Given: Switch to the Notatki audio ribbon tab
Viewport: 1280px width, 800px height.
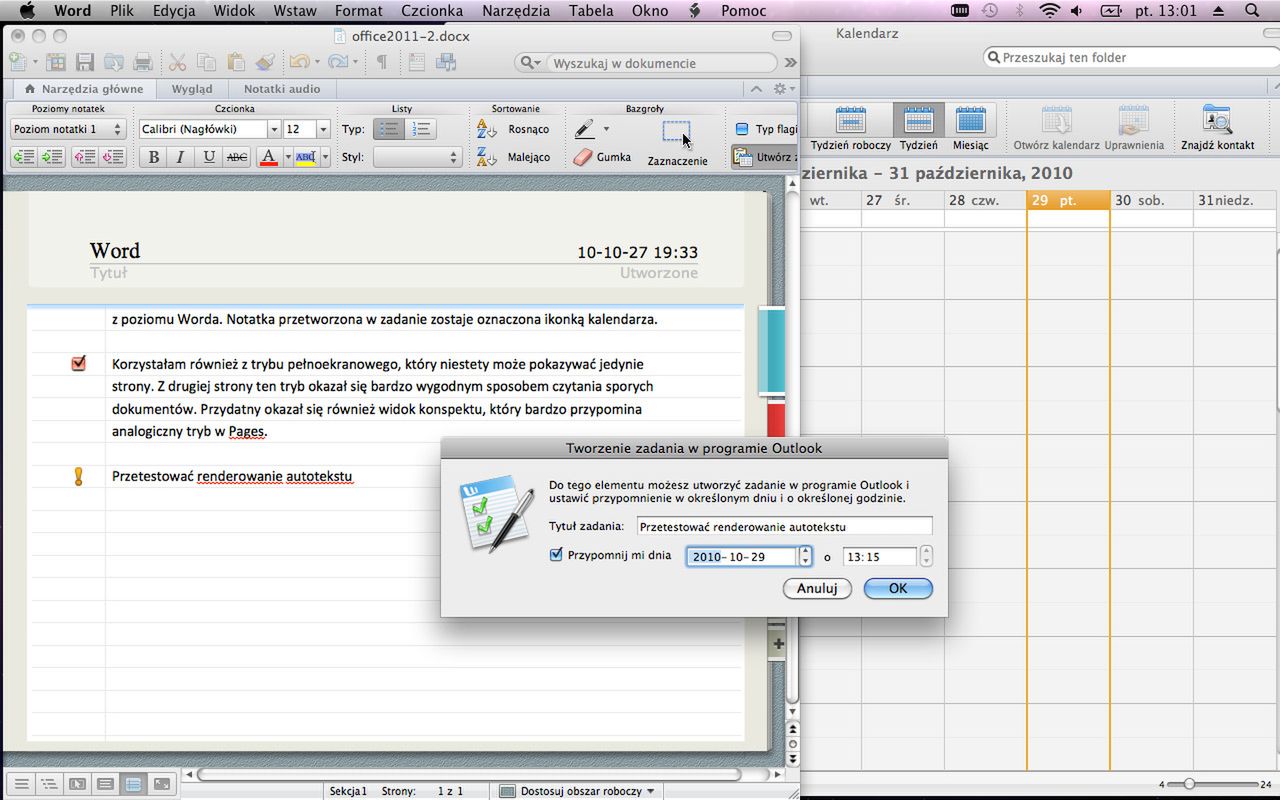Looking at the screenshot, I should click(x=282, y=89).
